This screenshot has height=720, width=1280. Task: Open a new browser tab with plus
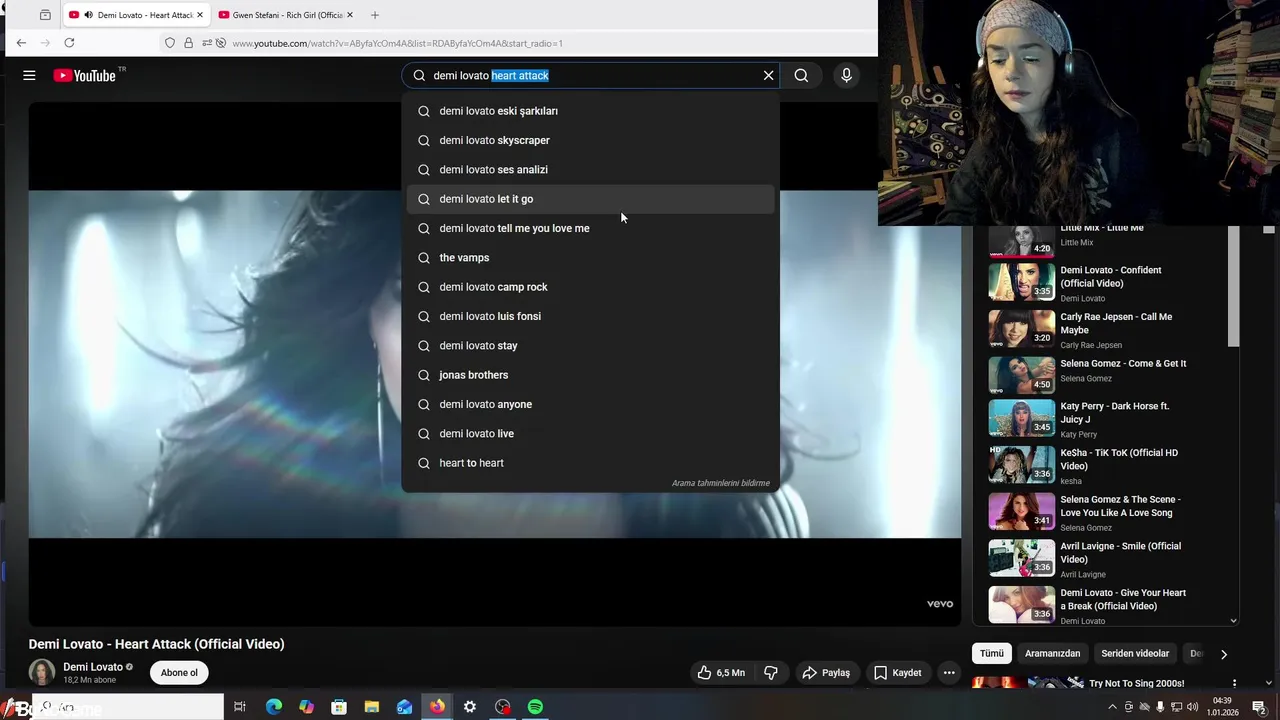click(x=375, y=15)
